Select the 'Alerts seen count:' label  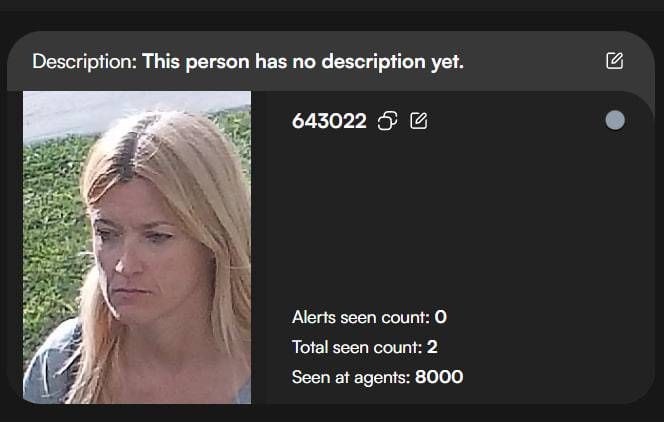361,317
